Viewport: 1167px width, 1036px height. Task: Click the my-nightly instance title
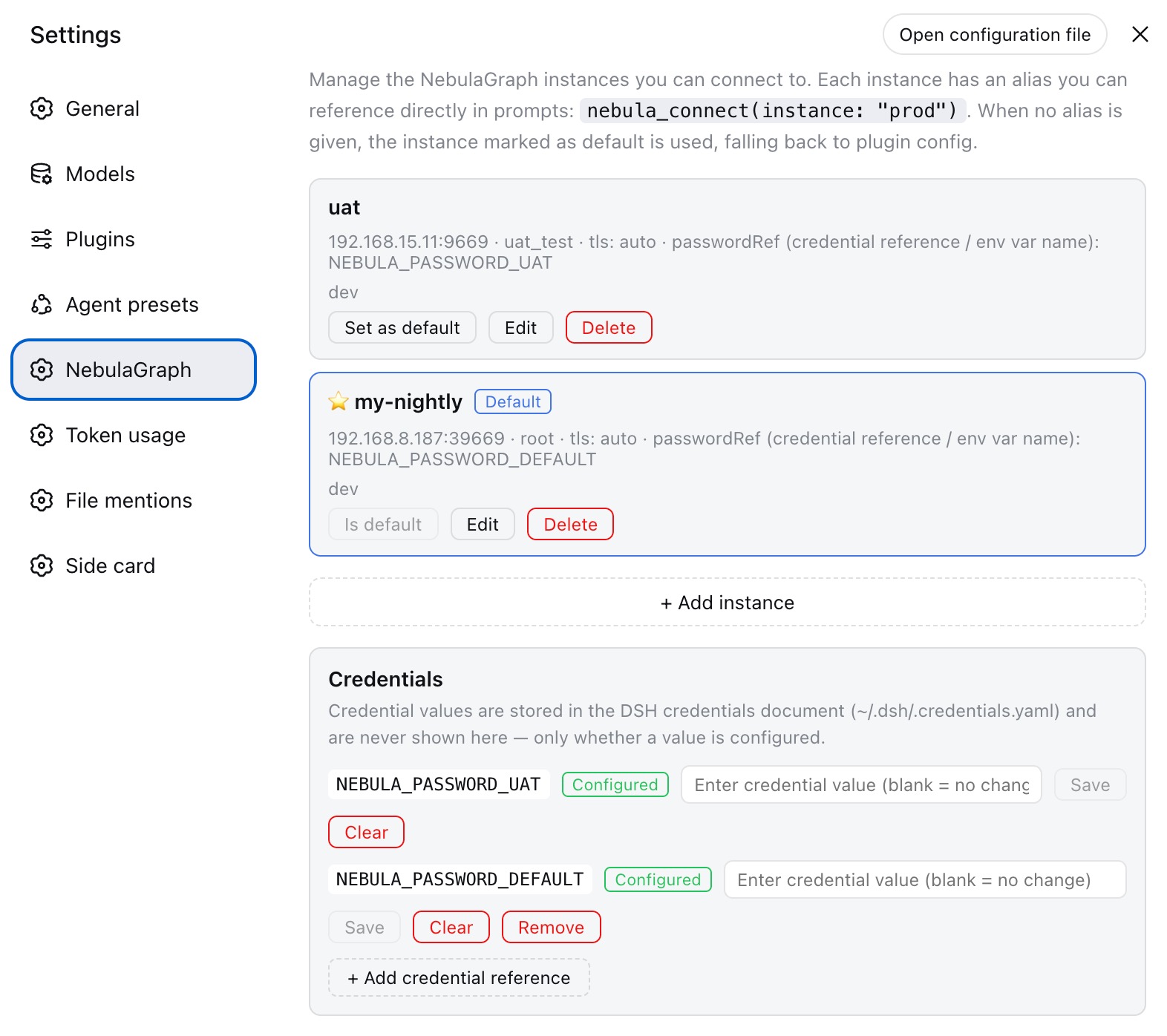point(408,401)
